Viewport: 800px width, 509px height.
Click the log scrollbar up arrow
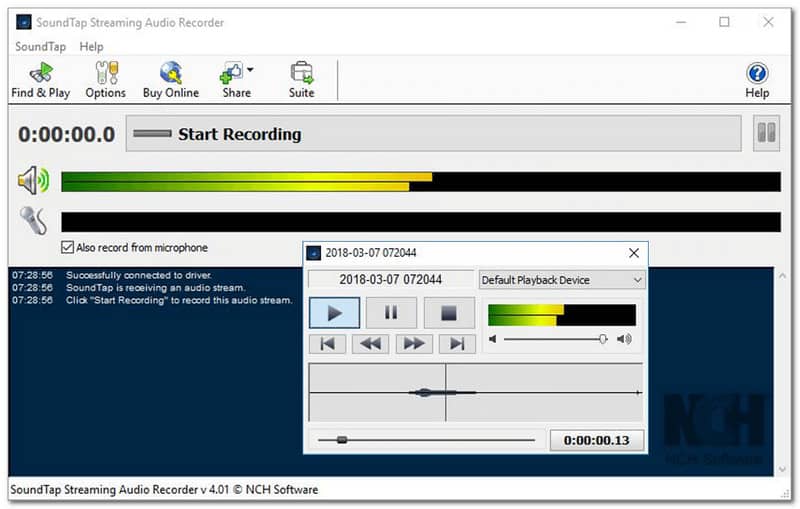[x=782, y=276]
